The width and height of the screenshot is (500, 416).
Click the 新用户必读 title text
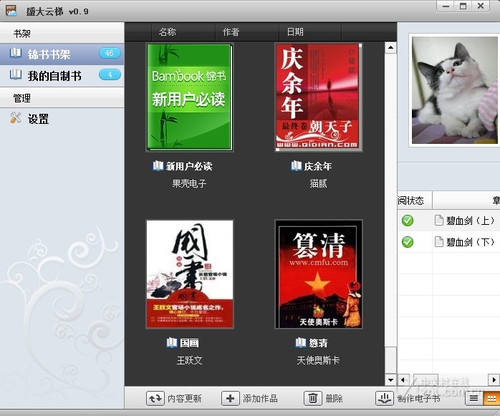[x=189, y=166]
